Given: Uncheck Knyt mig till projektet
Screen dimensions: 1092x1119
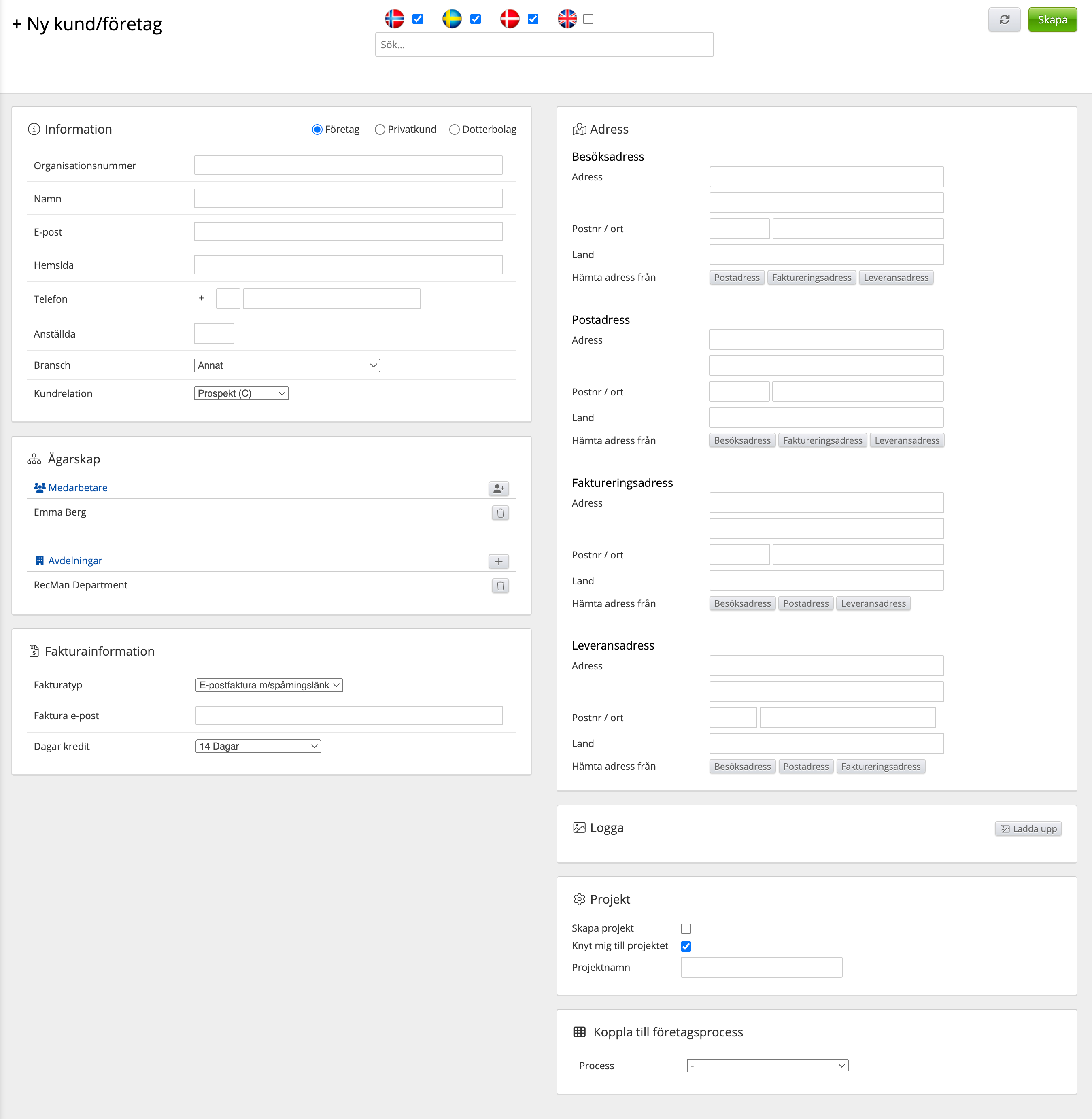Looking at the screenshot, I should tap(685, 946).
